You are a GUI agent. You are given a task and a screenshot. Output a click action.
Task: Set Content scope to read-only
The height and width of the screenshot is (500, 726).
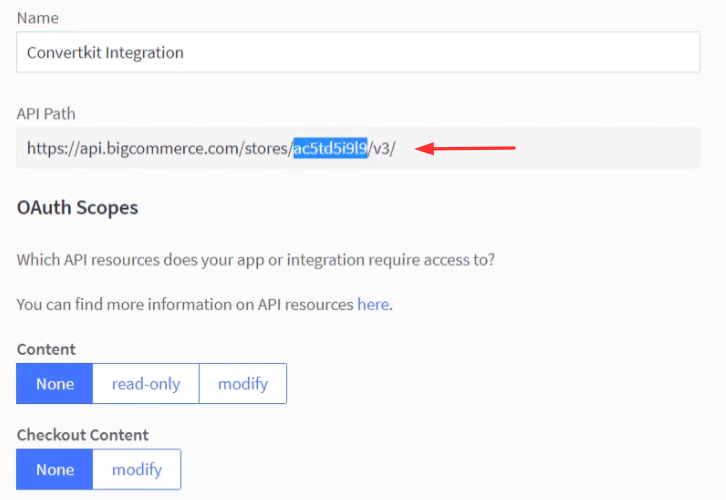[146, 384]
